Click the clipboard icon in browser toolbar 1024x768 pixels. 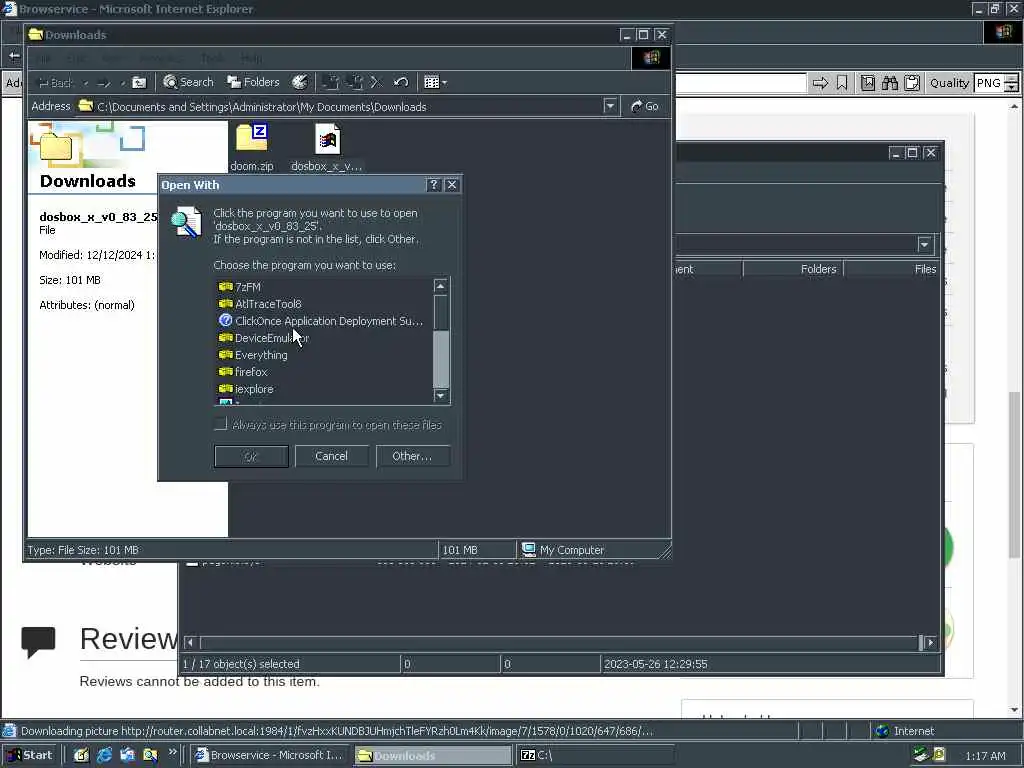click(x=912, y=83)
